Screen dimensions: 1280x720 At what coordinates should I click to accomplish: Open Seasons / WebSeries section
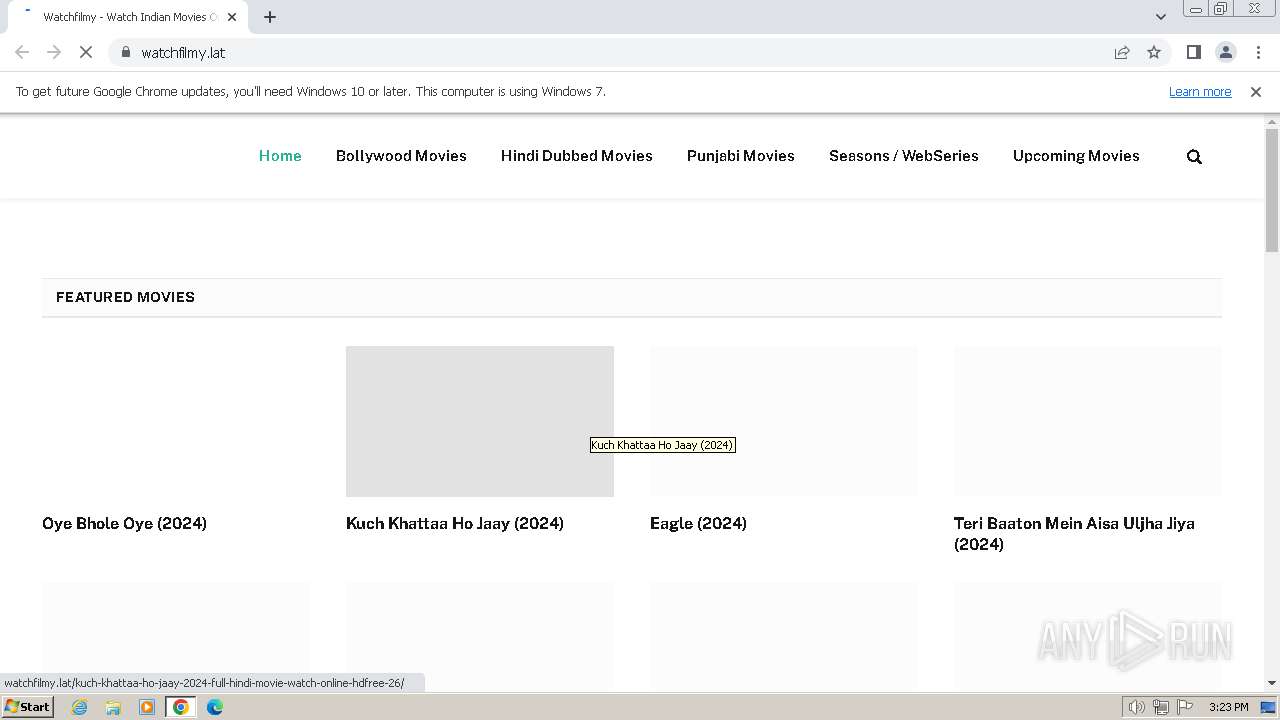coord(904,156)
